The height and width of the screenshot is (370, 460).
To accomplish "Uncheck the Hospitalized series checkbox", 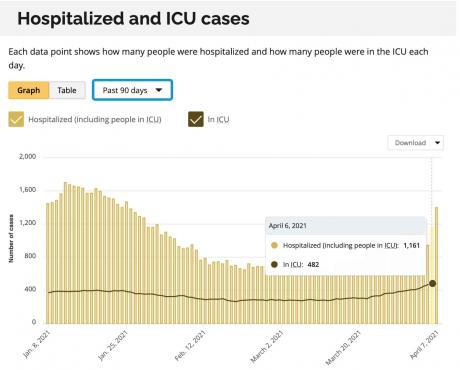I will click(16, 119).
